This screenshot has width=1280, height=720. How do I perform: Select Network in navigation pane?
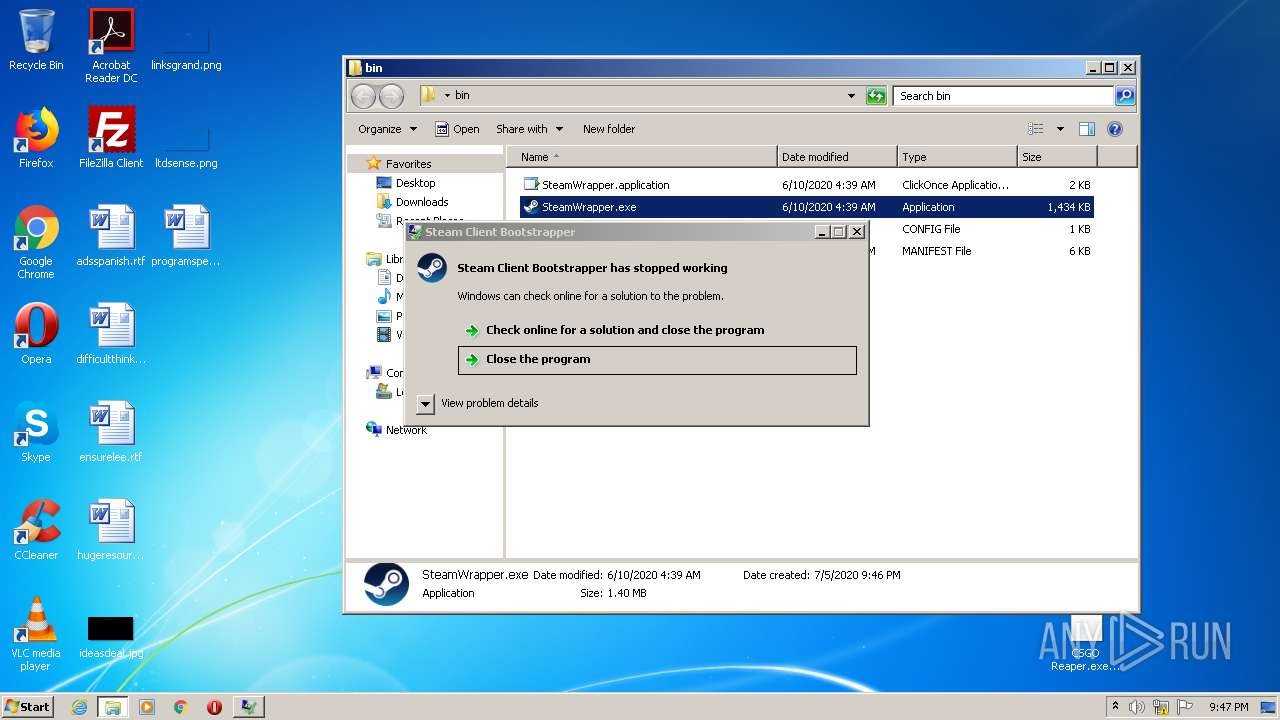406,430
